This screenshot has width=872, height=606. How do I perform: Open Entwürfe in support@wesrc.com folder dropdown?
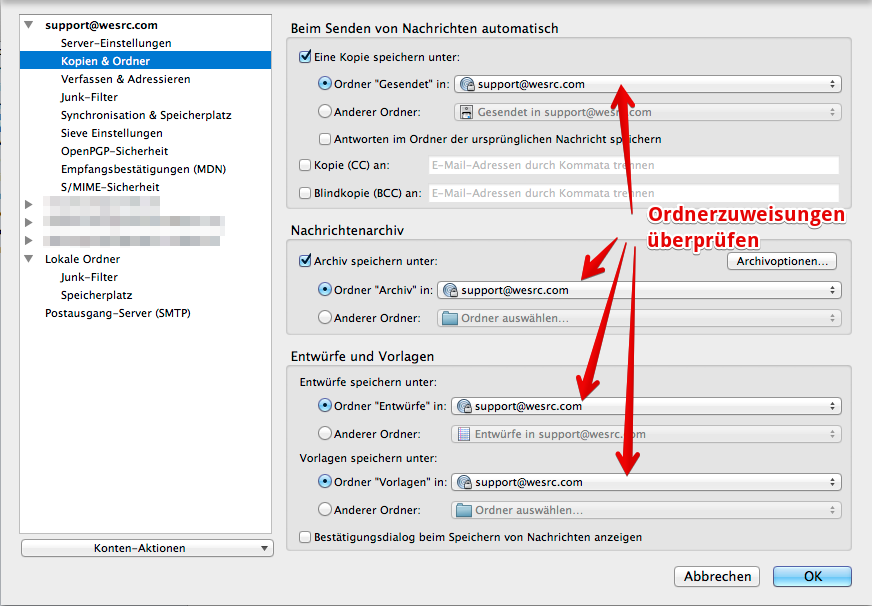point(646,434)
